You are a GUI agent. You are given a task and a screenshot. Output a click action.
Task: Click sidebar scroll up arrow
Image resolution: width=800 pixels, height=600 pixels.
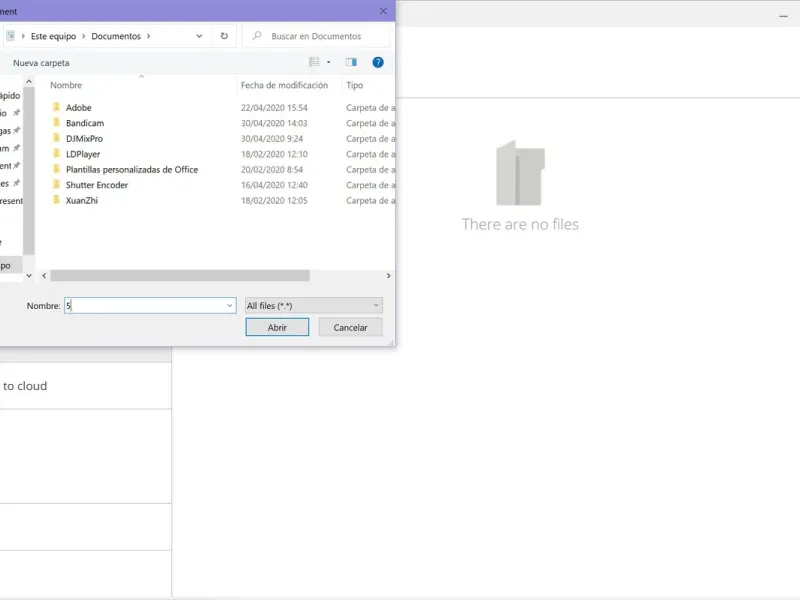point(29,82)
